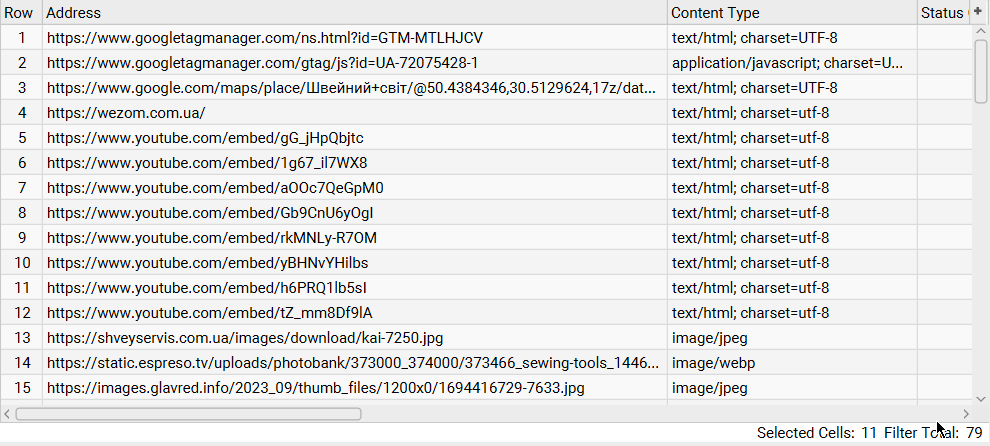Click the horizontal scrollbar left arrow
The width and height of the screenshot is (990, 446).
[x=8, y=413]
